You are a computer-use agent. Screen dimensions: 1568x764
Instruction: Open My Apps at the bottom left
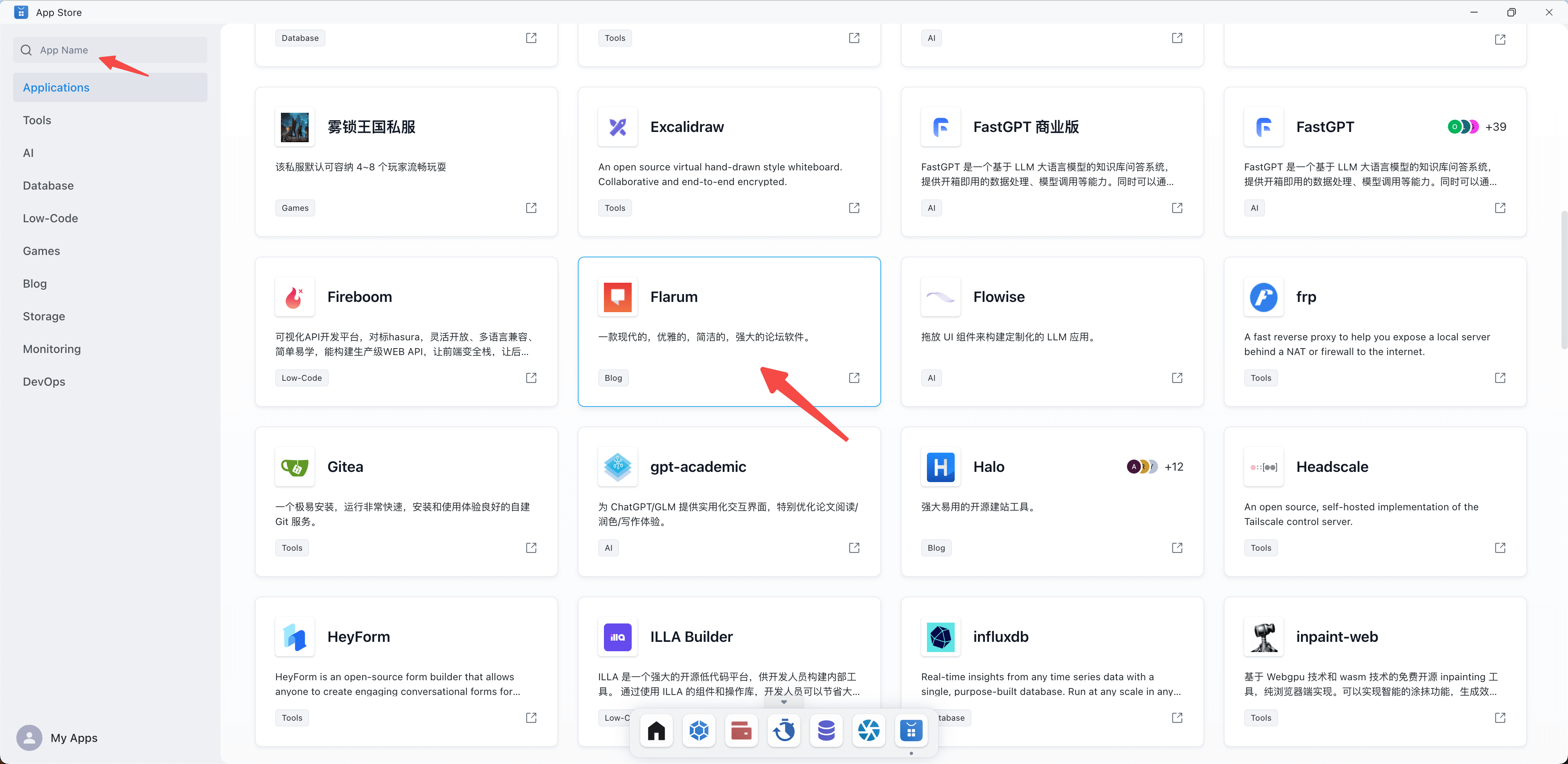tap(73, 737)
